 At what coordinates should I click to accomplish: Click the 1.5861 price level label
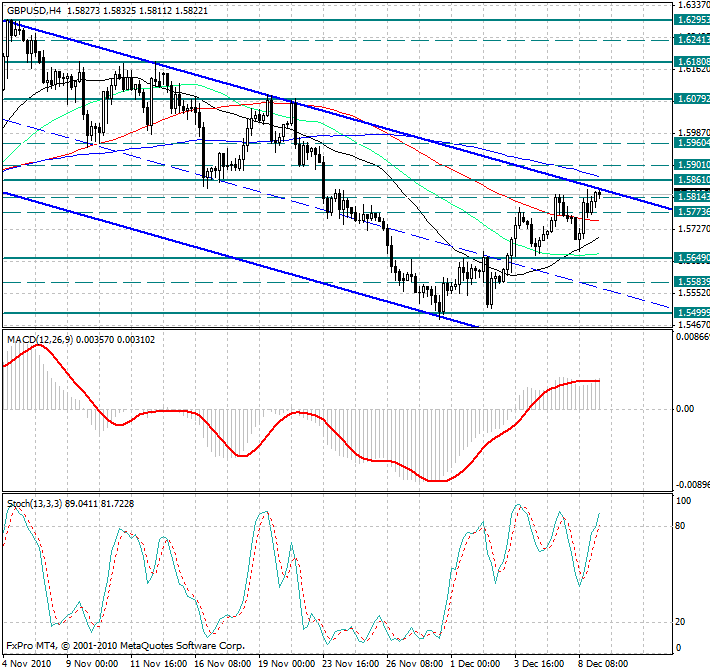(692, 180)
